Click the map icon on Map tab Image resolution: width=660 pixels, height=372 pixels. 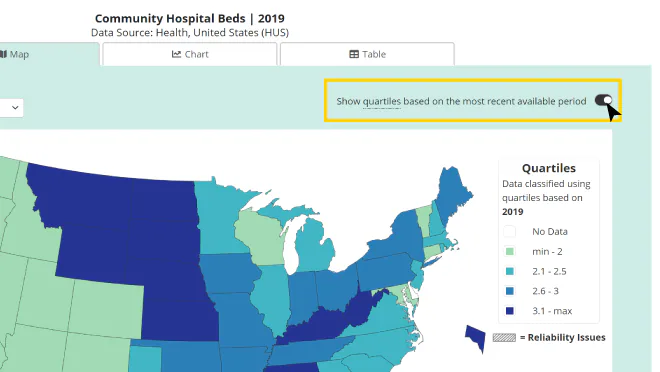(x=3, y=54)
